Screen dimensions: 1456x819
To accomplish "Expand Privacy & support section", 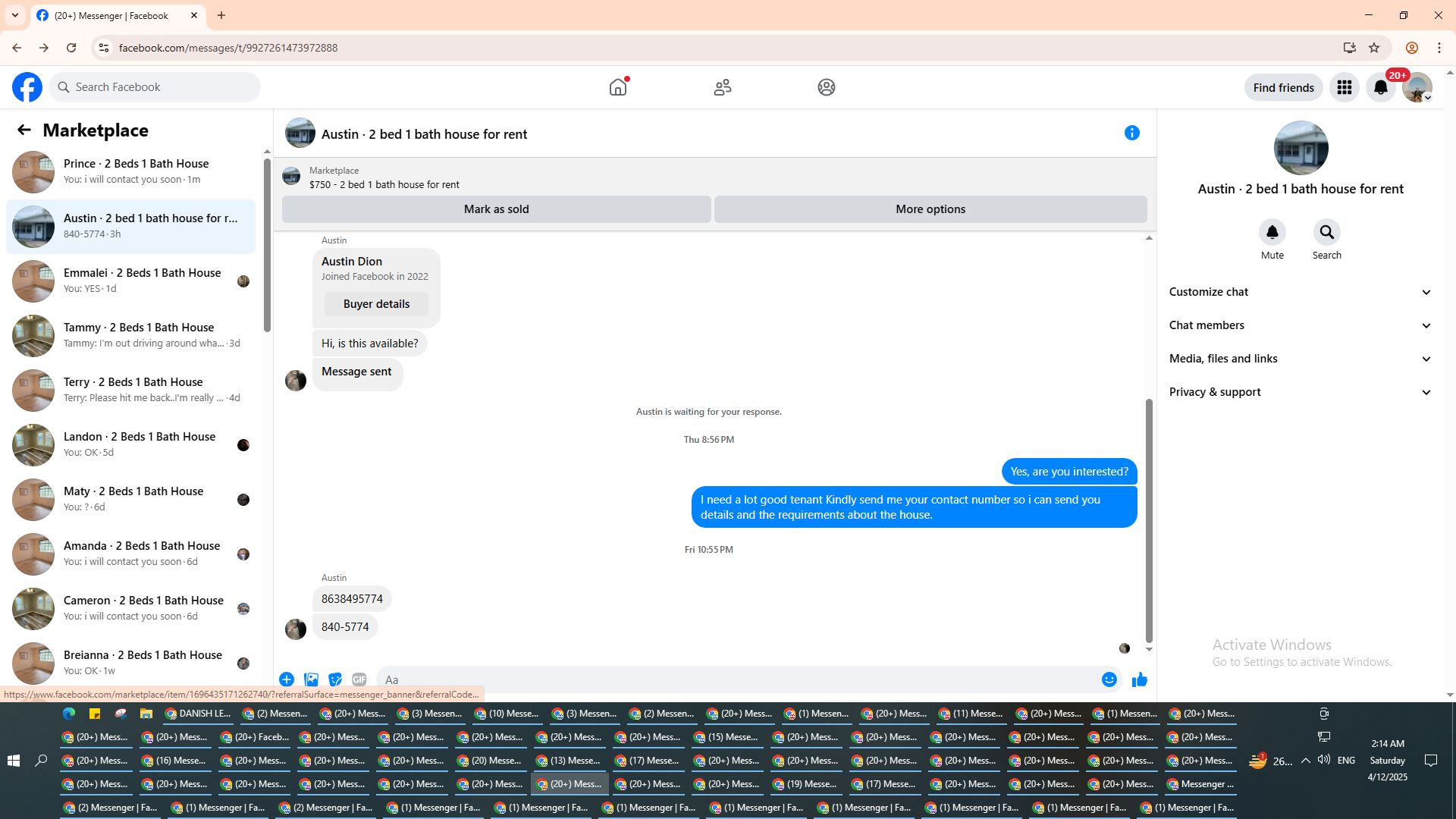I will click(1301, 392).
